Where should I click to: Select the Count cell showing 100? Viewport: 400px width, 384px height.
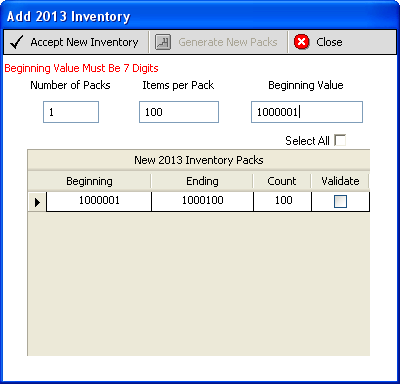[283, 201]
